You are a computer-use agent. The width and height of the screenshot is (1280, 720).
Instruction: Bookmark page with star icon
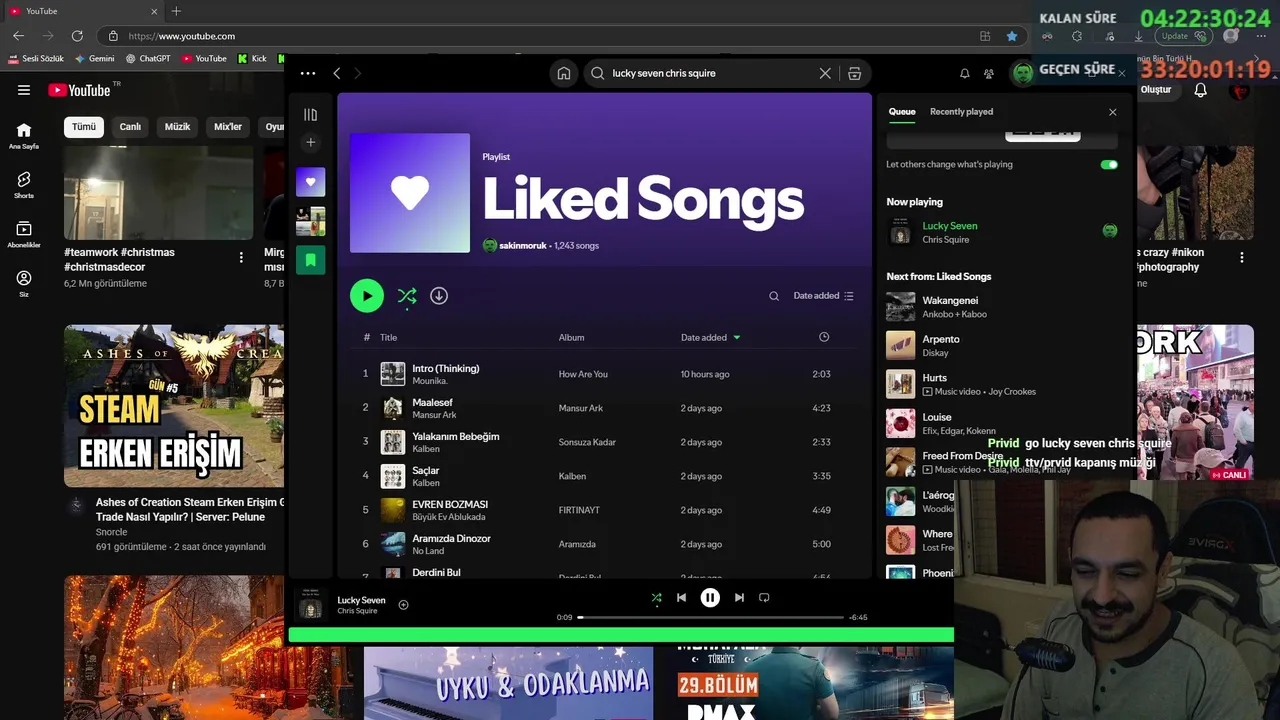tap(1012, 36)
